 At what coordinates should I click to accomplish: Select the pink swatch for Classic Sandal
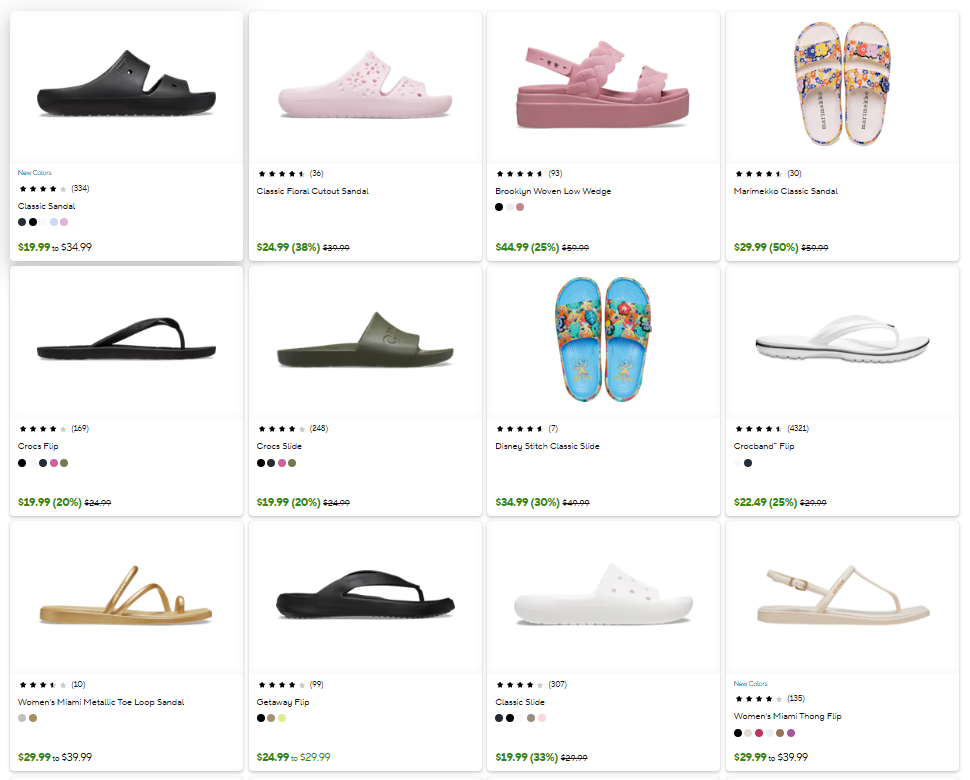click(x=64, y=222)
